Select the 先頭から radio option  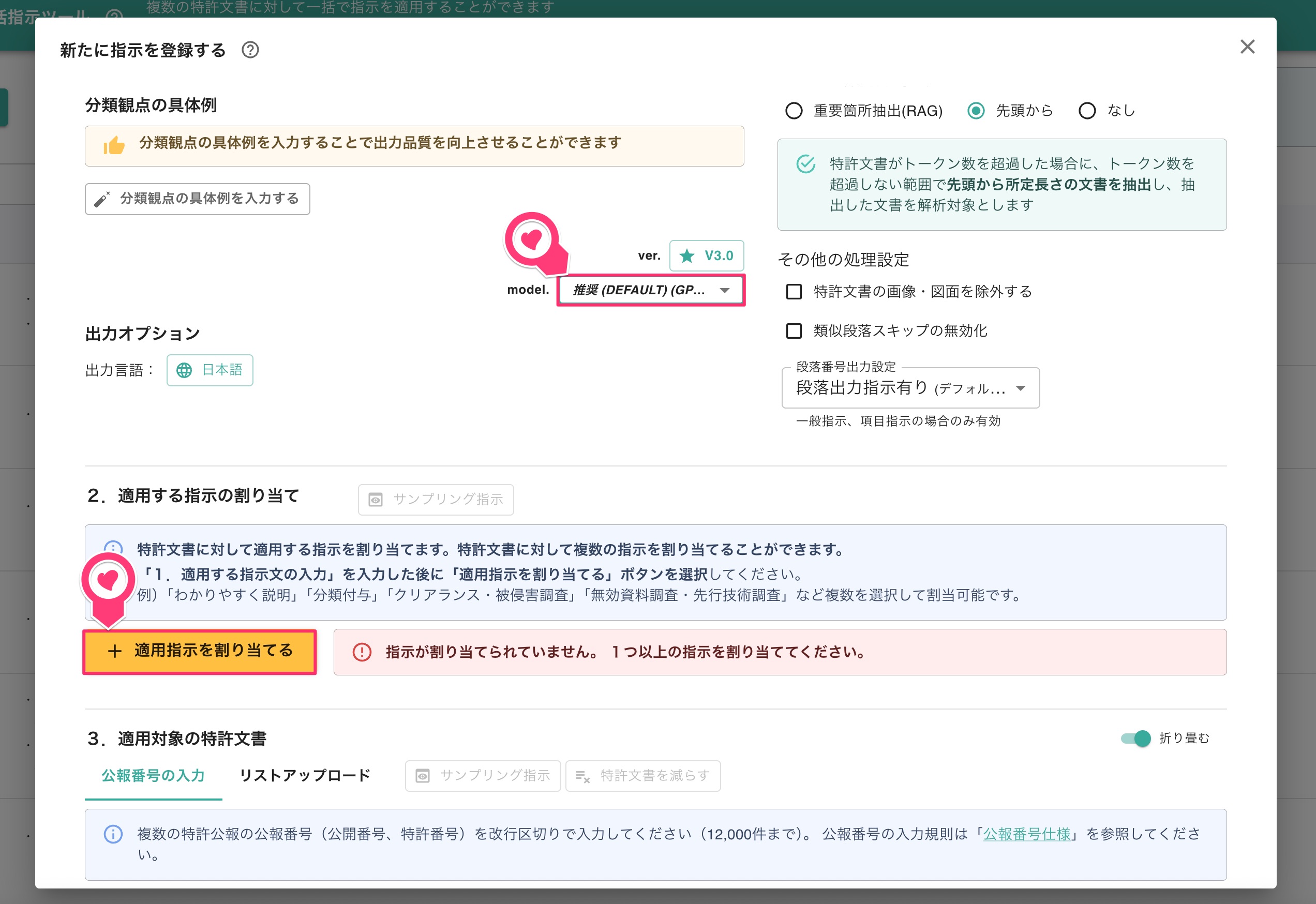click(976, 111)
